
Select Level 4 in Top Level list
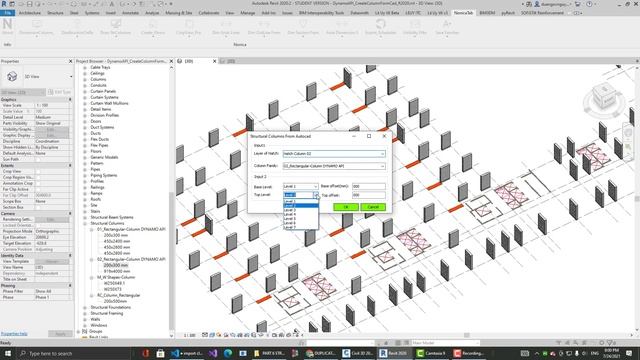(301, 214)
